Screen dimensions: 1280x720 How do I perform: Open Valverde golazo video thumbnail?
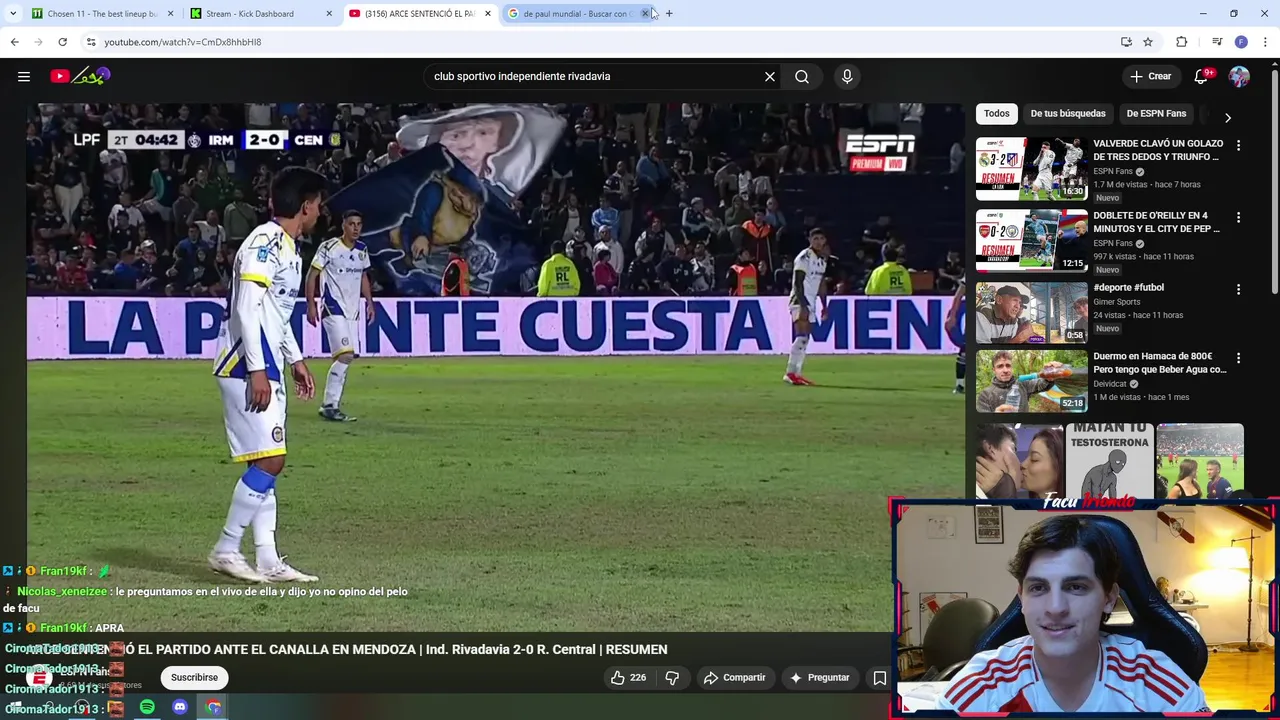tap(1031, 168)
